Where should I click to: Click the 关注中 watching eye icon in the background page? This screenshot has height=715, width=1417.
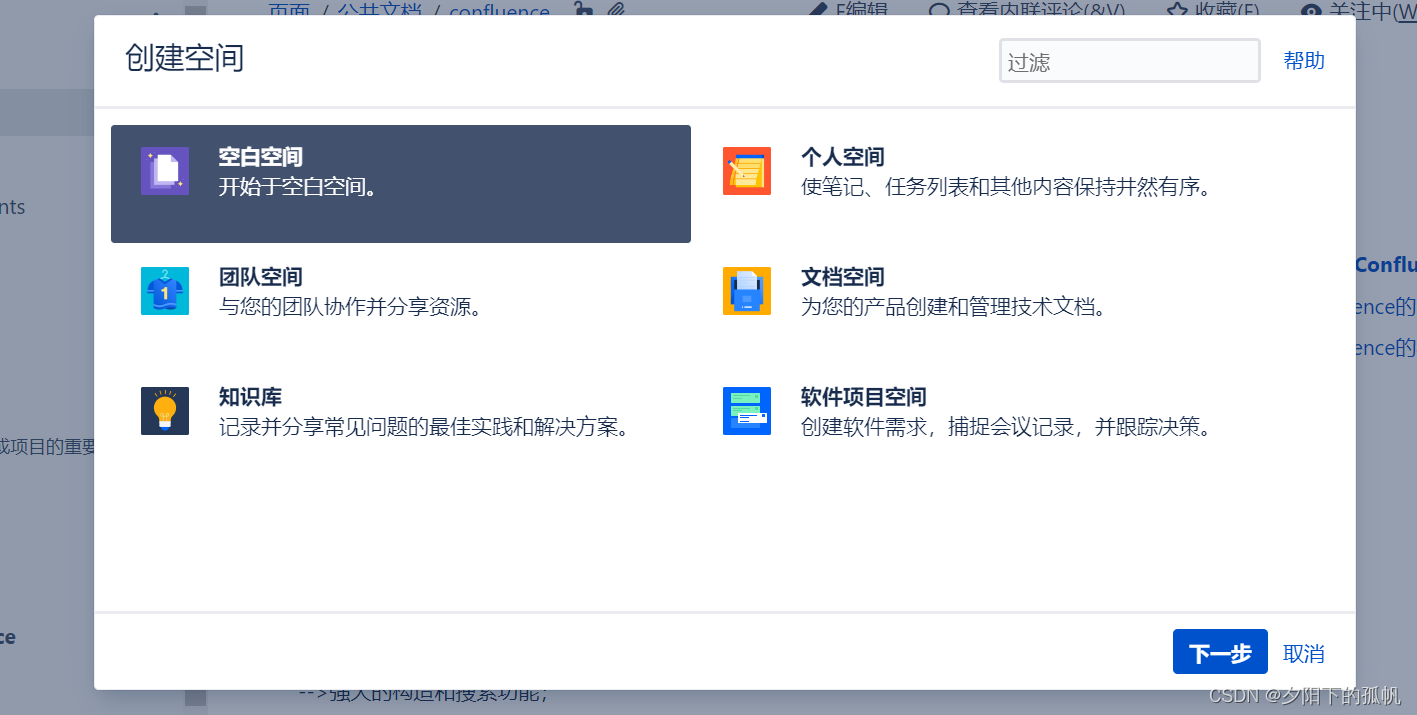pyautogui.click(x=1311, y=11)
